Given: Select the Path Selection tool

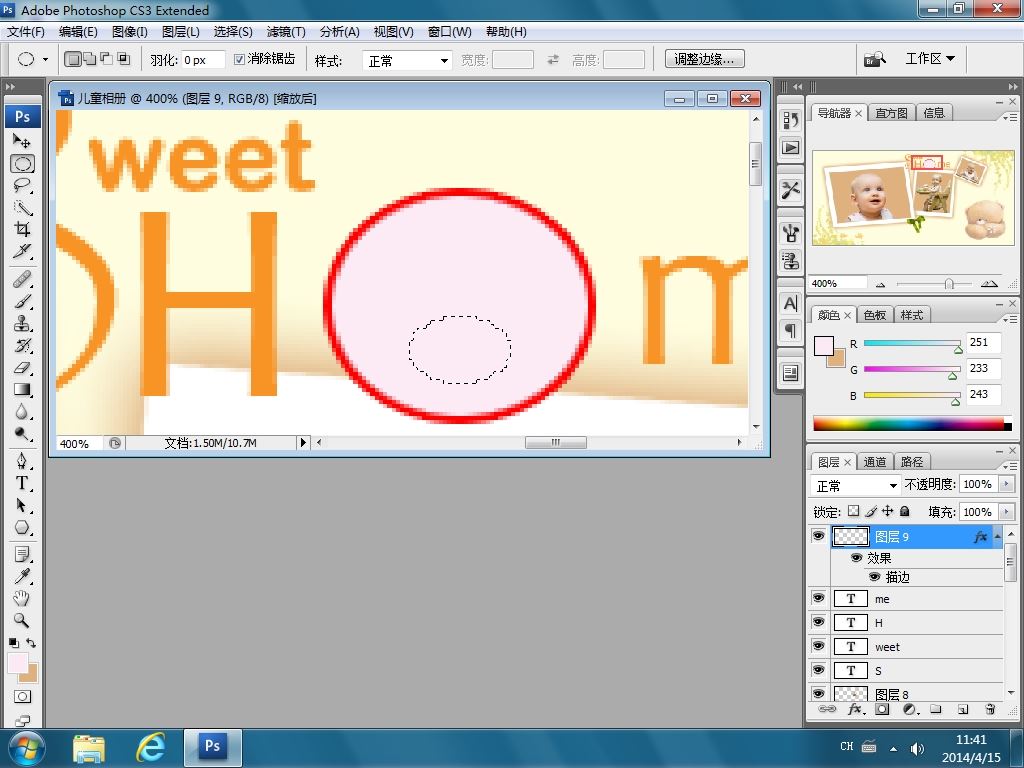Looking at the screenshot, I should [x=22, y=505].
